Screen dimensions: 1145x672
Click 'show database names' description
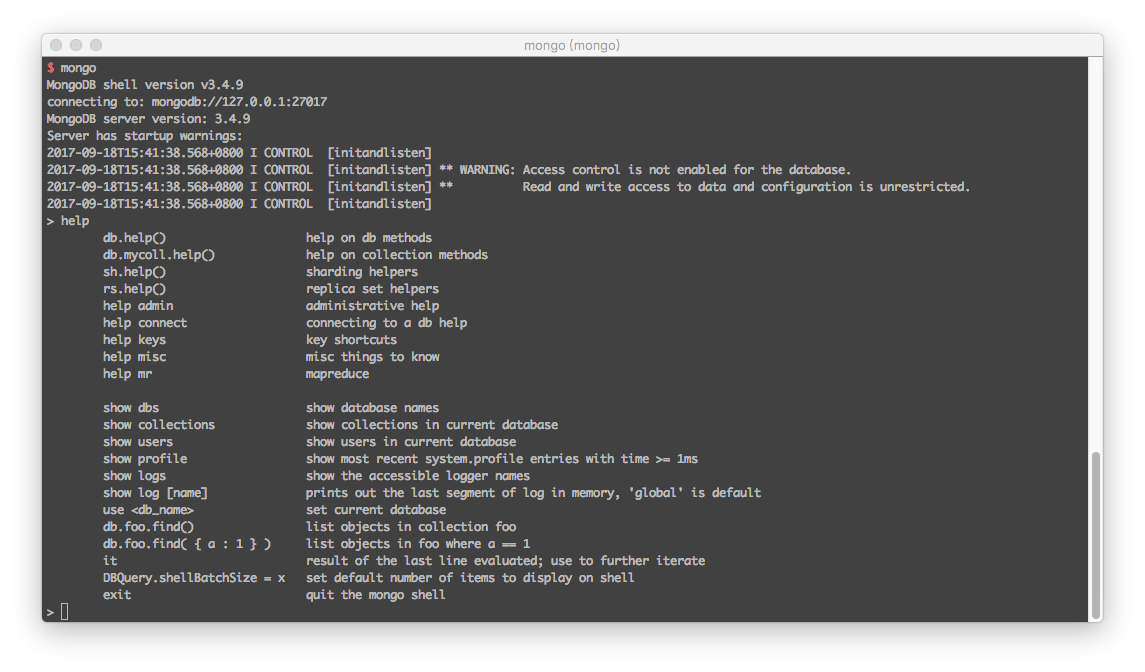372,408
